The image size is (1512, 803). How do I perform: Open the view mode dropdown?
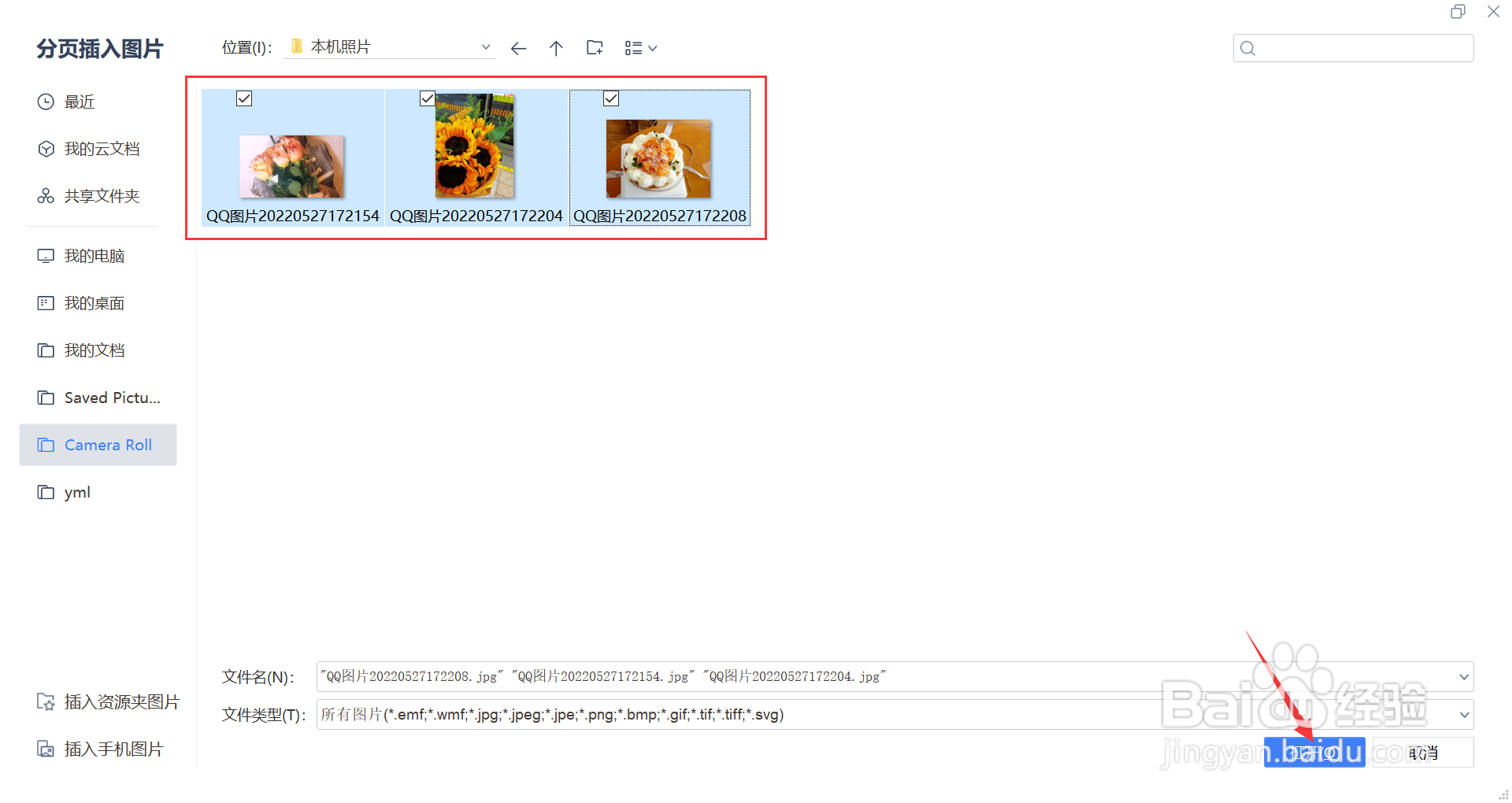641,49
